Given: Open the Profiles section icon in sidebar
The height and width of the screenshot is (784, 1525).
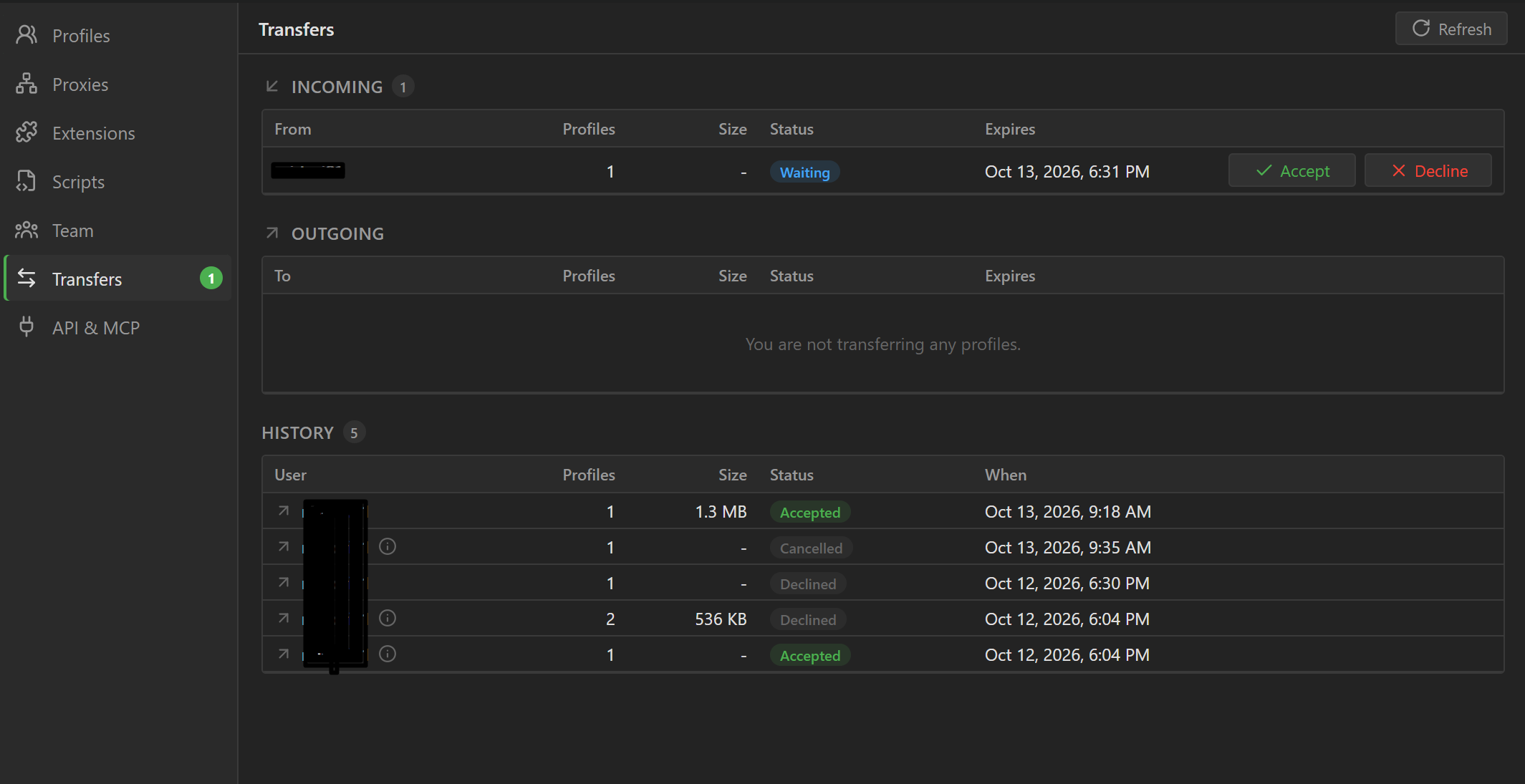Looking at the screenshot, I should 27,35.
